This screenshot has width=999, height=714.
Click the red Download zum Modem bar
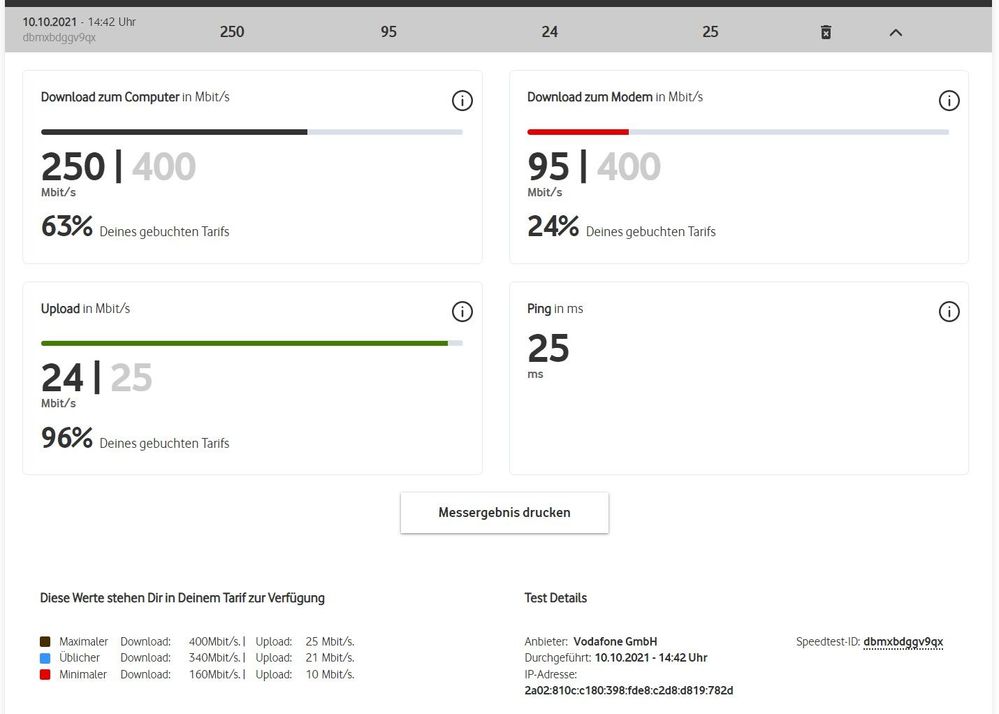click(x=577, y=131)
